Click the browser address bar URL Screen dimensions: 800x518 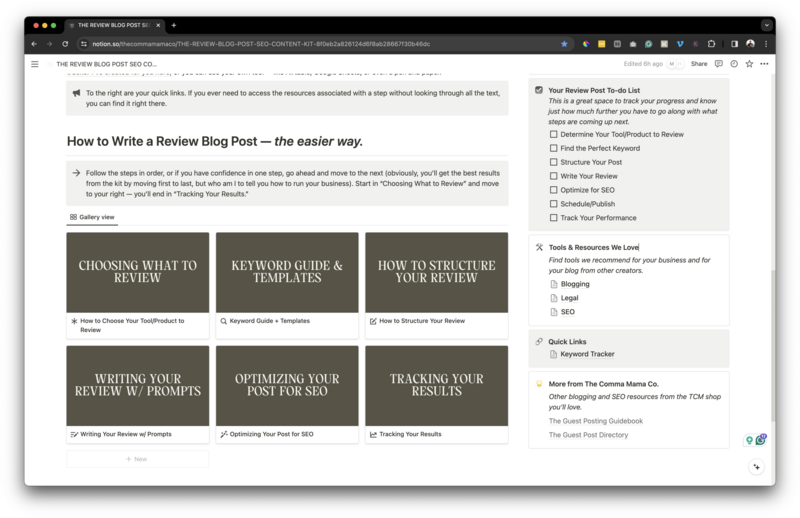click(261, 44)
